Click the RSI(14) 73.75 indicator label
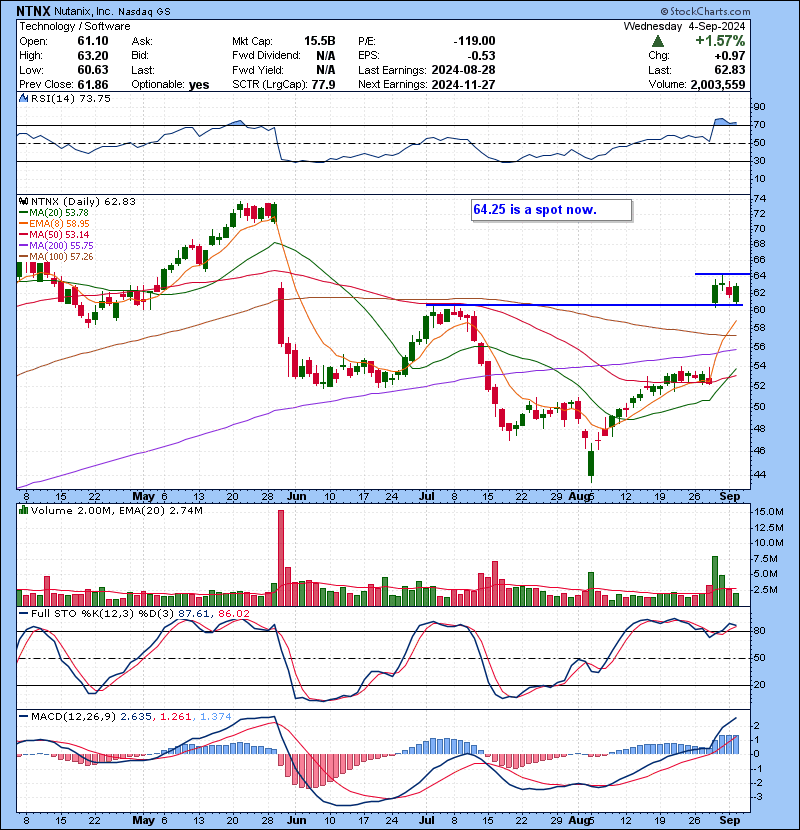This screenshot has width=800, height=830. 70,98
